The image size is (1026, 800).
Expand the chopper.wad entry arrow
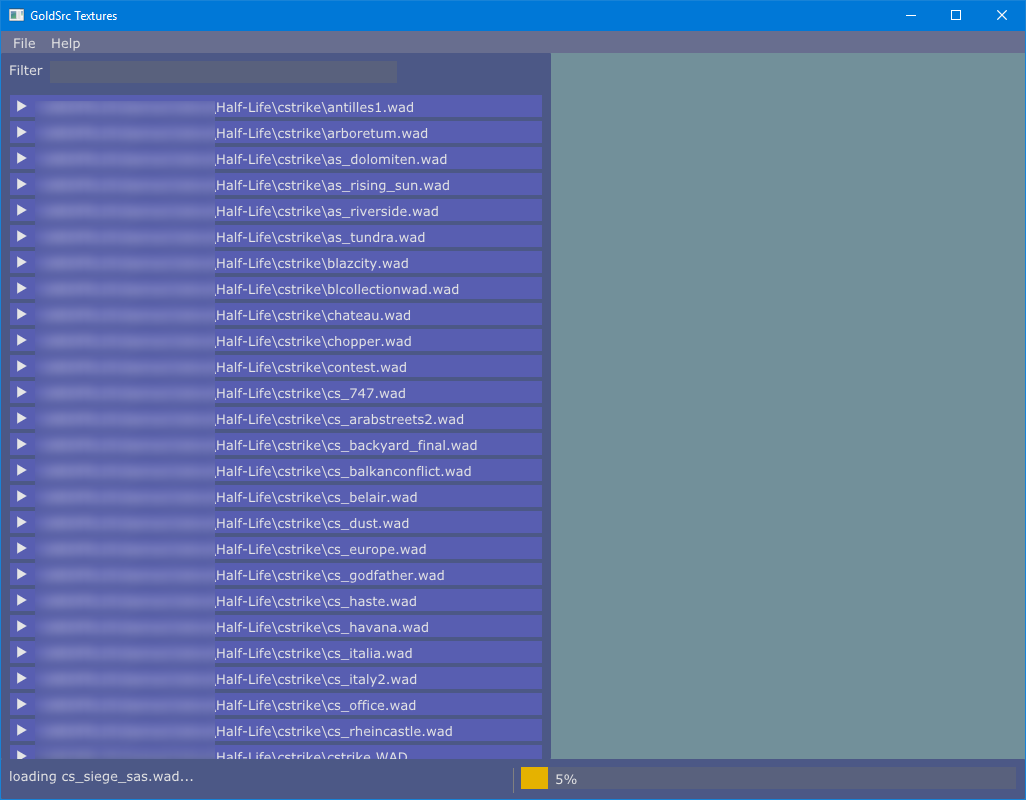pos(22,340)
